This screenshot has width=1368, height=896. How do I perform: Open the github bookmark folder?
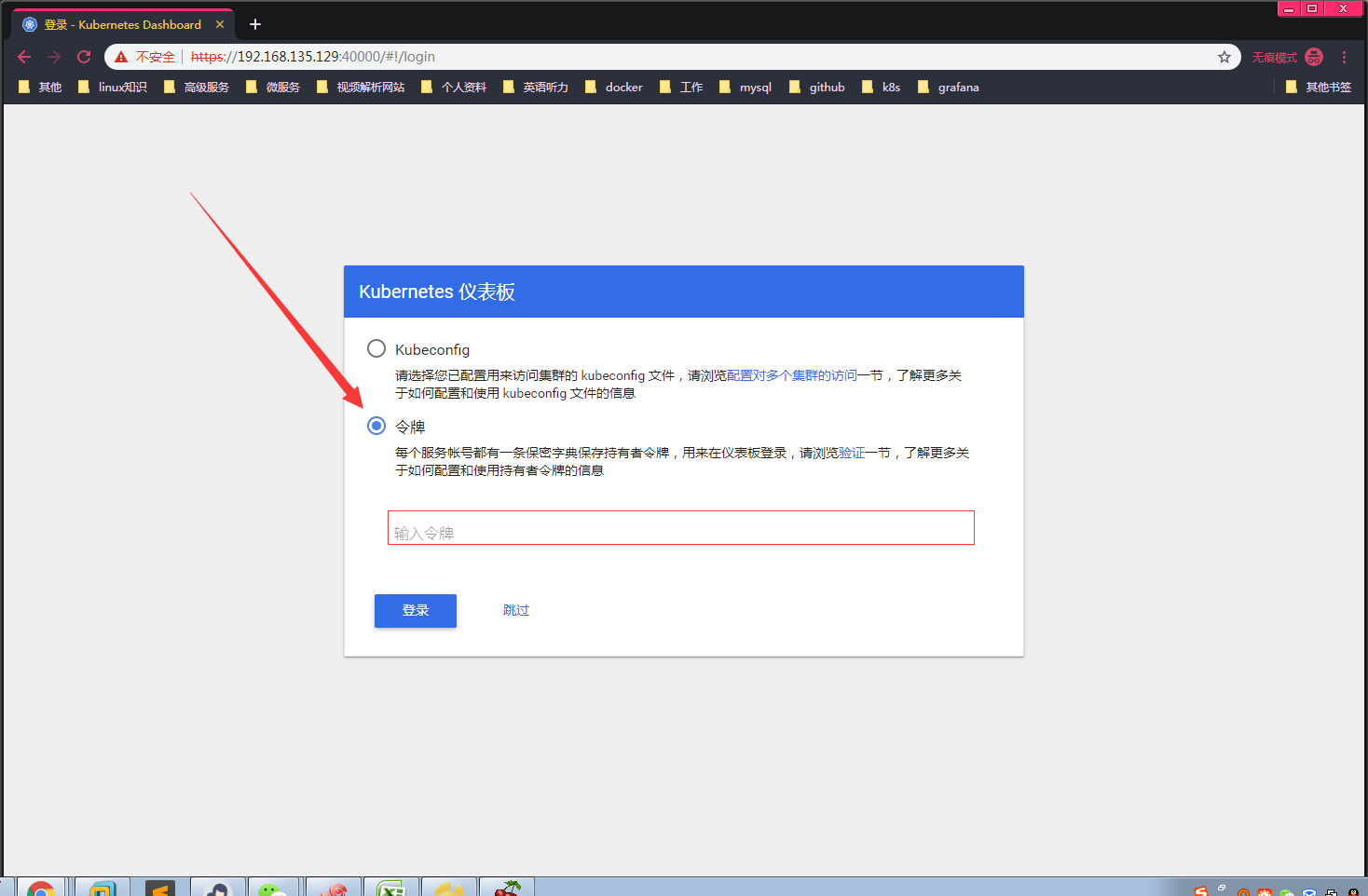tap(817, 87)
